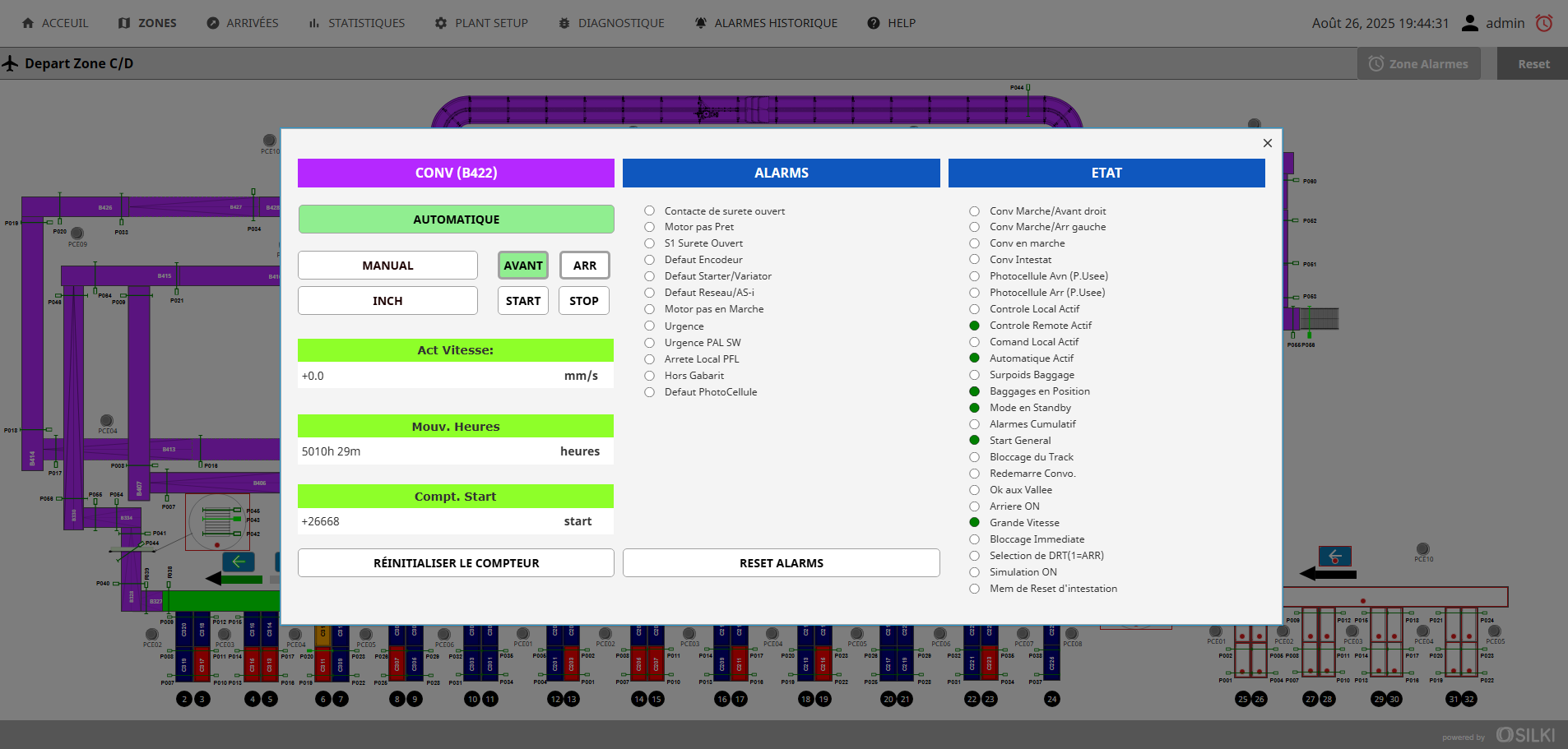Click RESET ALARMS button
Viewport: 1568px width, 749px height.
[782, 563]
